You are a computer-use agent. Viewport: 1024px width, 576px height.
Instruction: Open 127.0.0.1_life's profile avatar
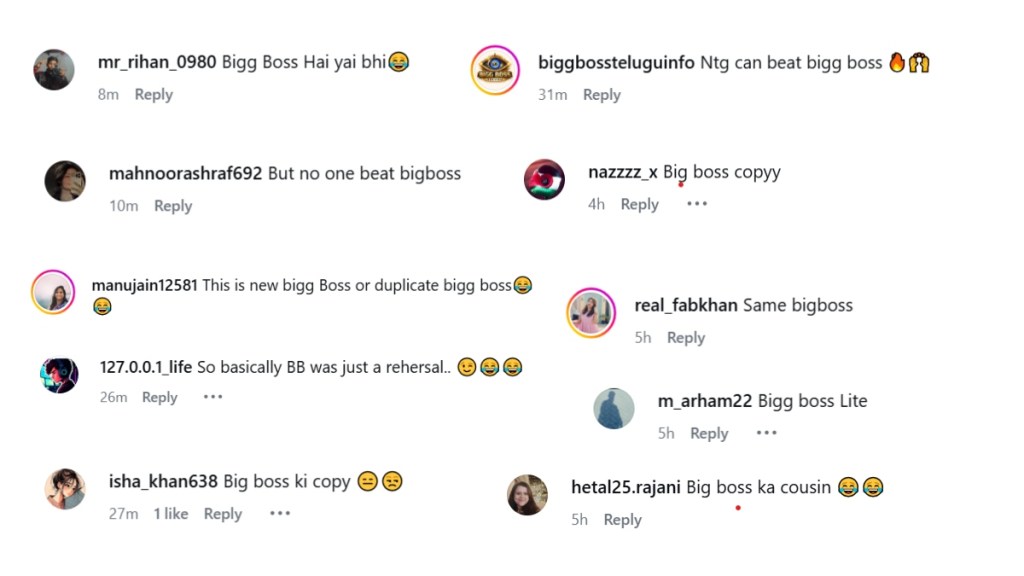click(60, 375)
